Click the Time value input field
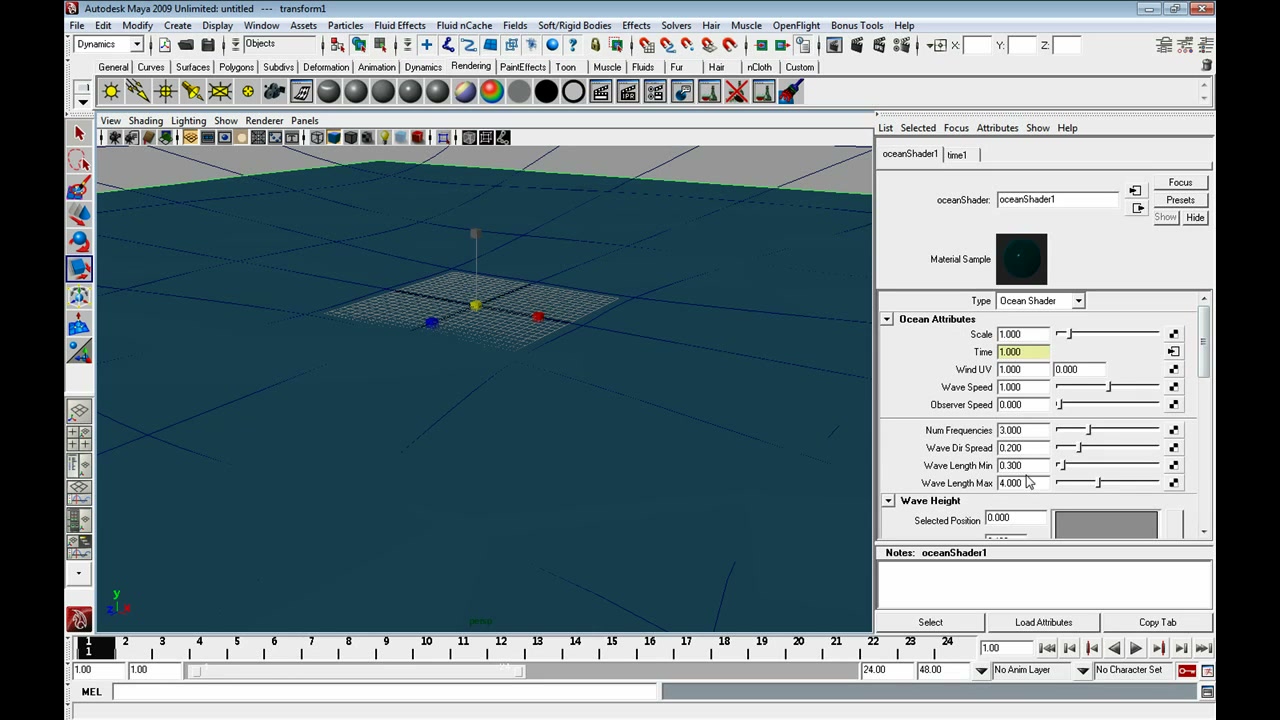 point(1023,352)
